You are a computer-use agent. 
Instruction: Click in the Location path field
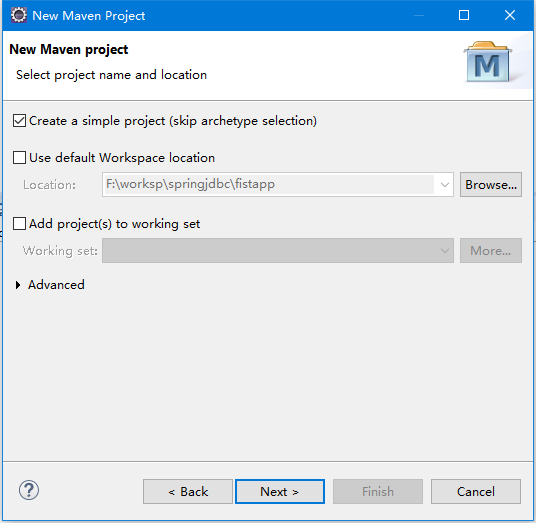click(269, 185)
